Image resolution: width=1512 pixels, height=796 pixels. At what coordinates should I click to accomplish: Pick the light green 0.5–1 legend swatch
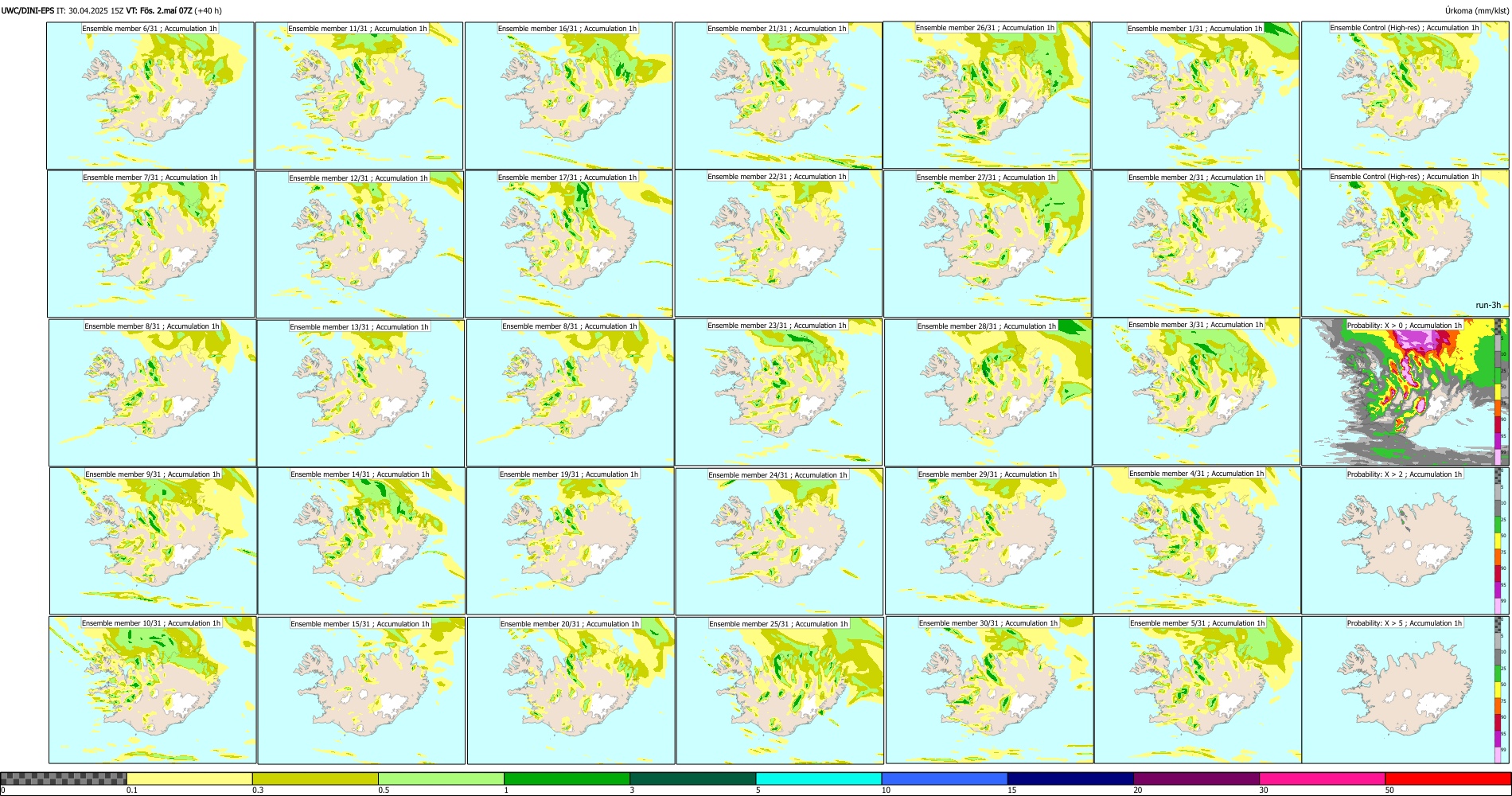[x=441, y=778]
